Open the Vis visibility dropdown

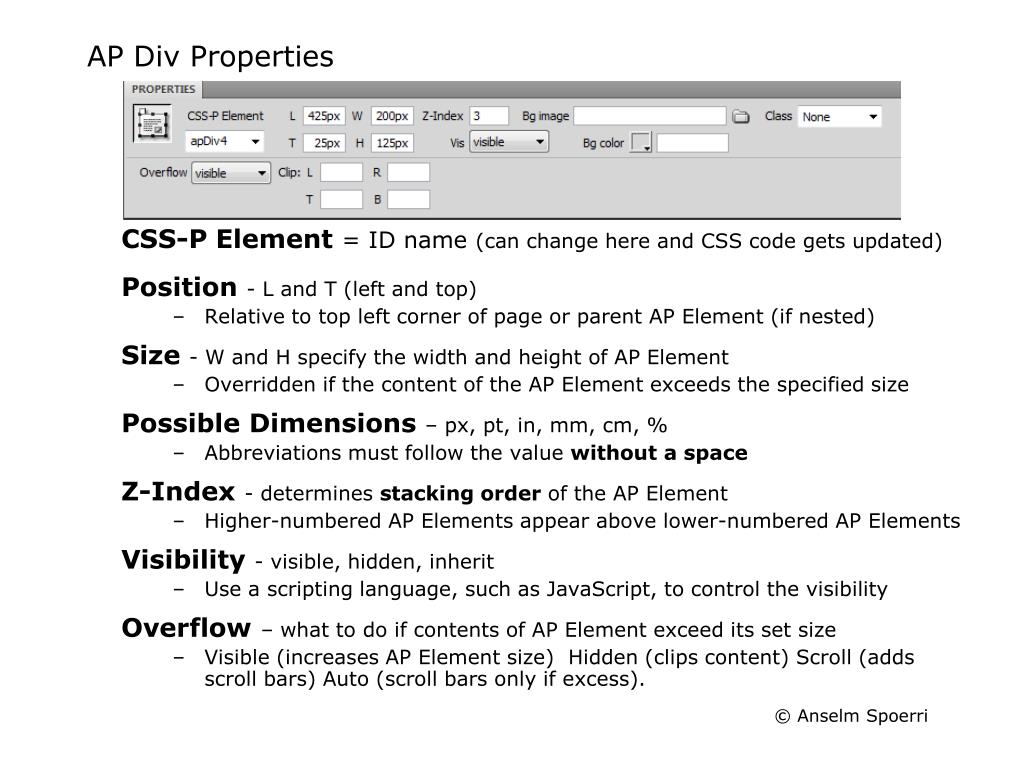[x=509, y=142]
